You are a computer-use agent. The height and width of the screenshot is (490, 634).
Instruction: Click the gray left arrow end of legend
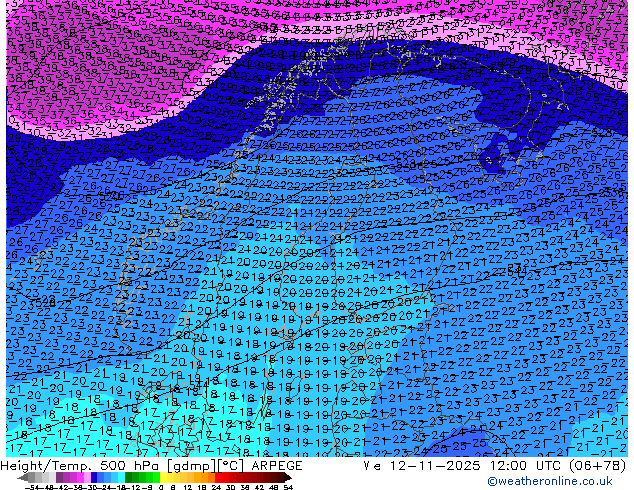coord(23,477)
